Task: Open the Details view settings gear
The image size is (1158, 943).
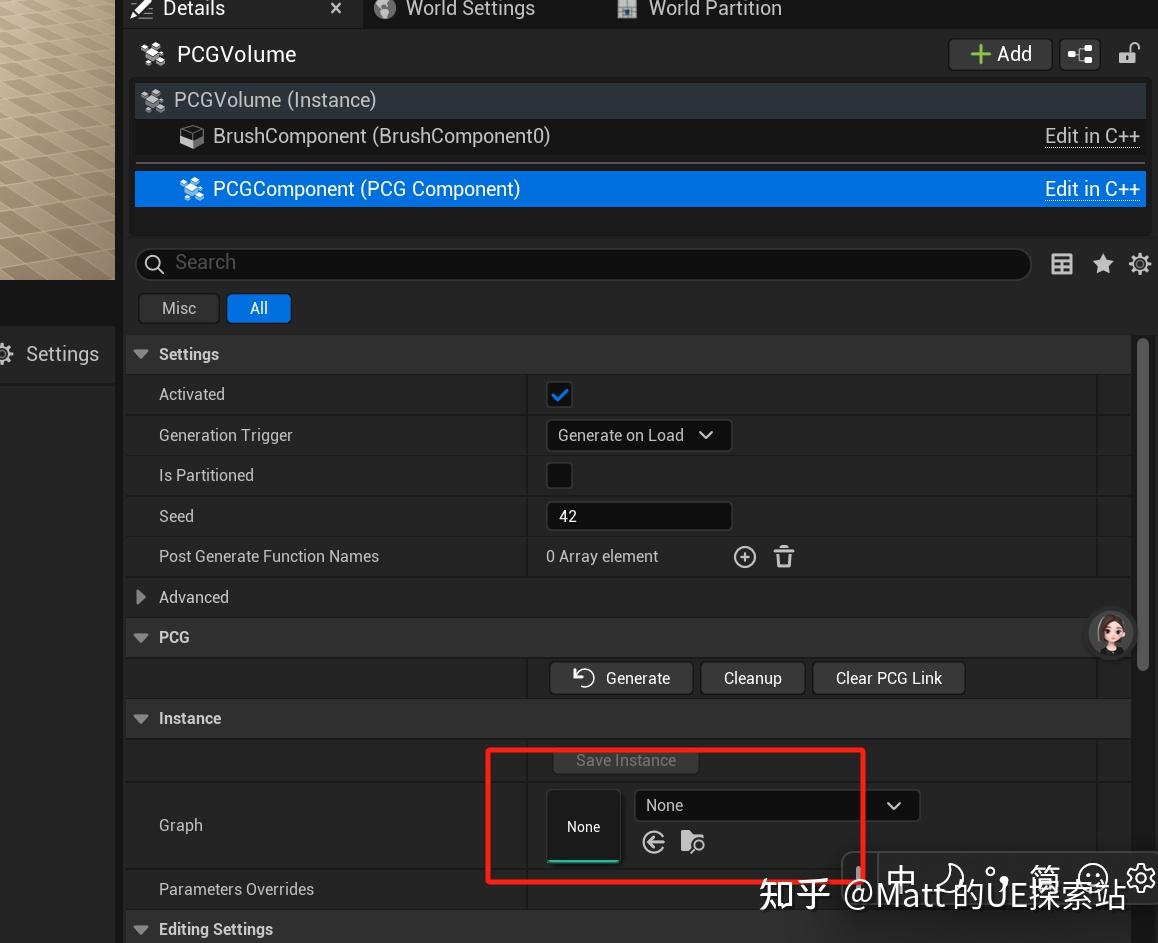Action: (1140, 263)
